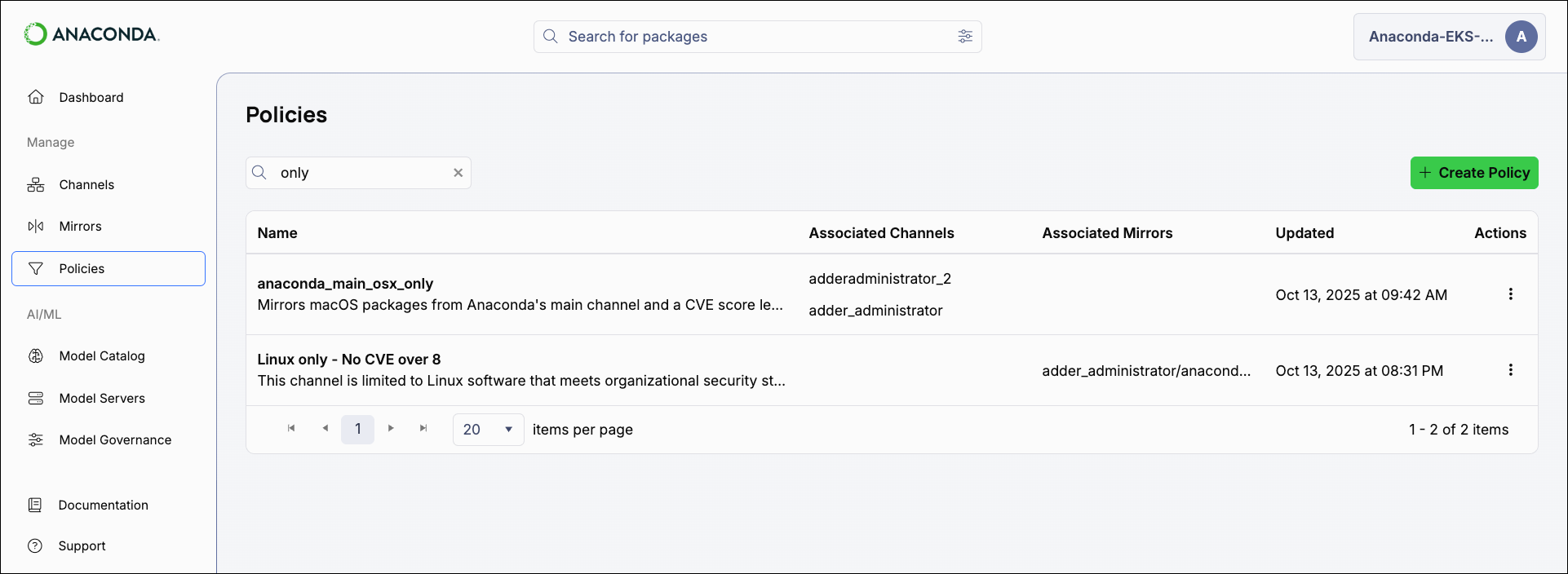Click the macOS packages policy description text
The image size is (1568, 574).
coord(520,305)
